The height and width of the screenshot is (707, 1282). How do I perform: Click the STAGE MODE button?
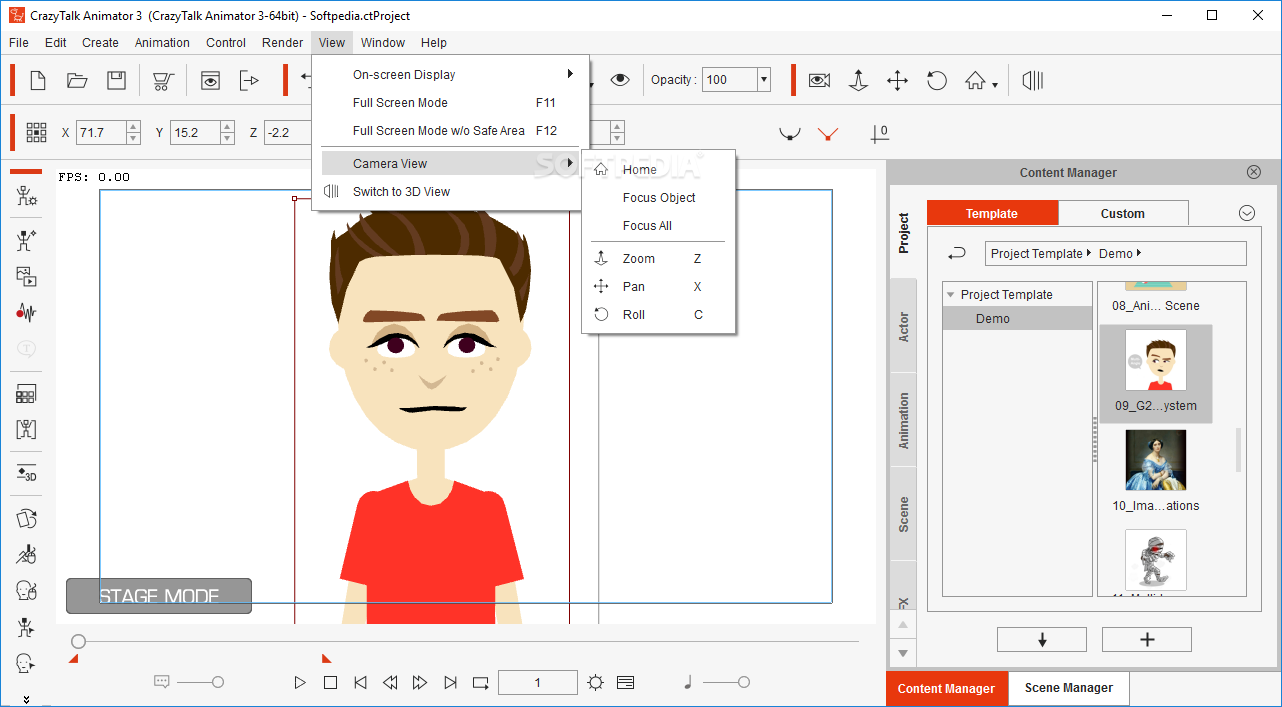(159, 596)
